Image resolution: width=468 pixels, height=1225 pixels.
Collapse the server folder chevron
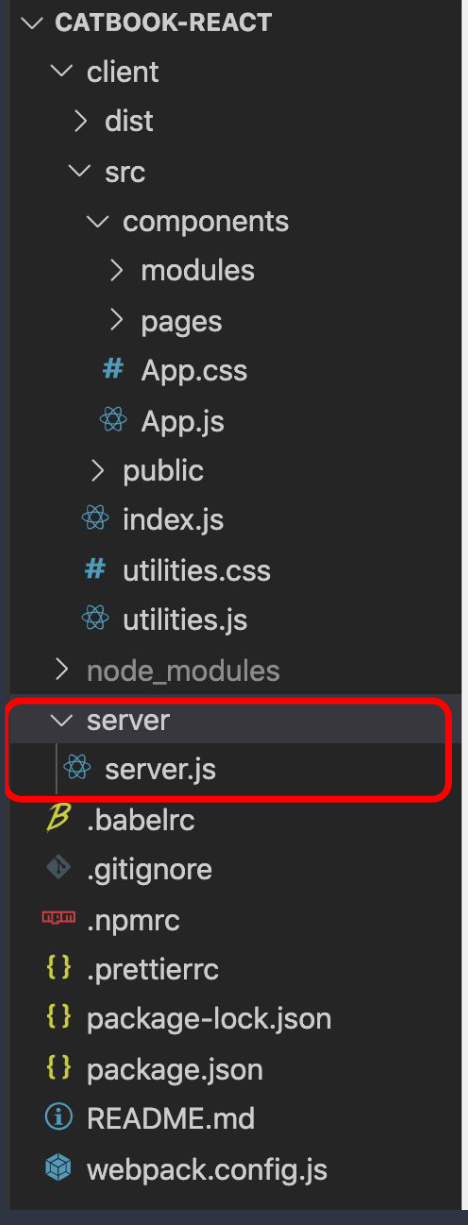pos(62,720)
